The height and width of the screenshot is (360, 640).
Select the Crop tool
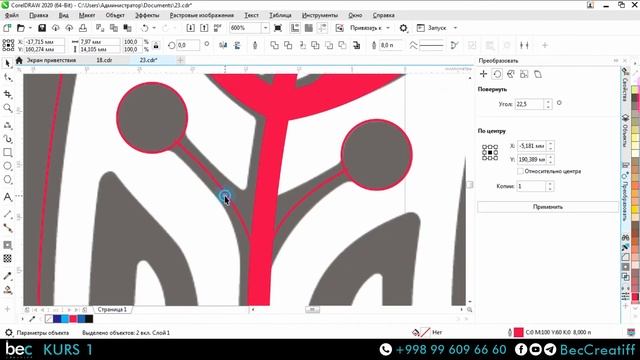(x=7, y=94)
